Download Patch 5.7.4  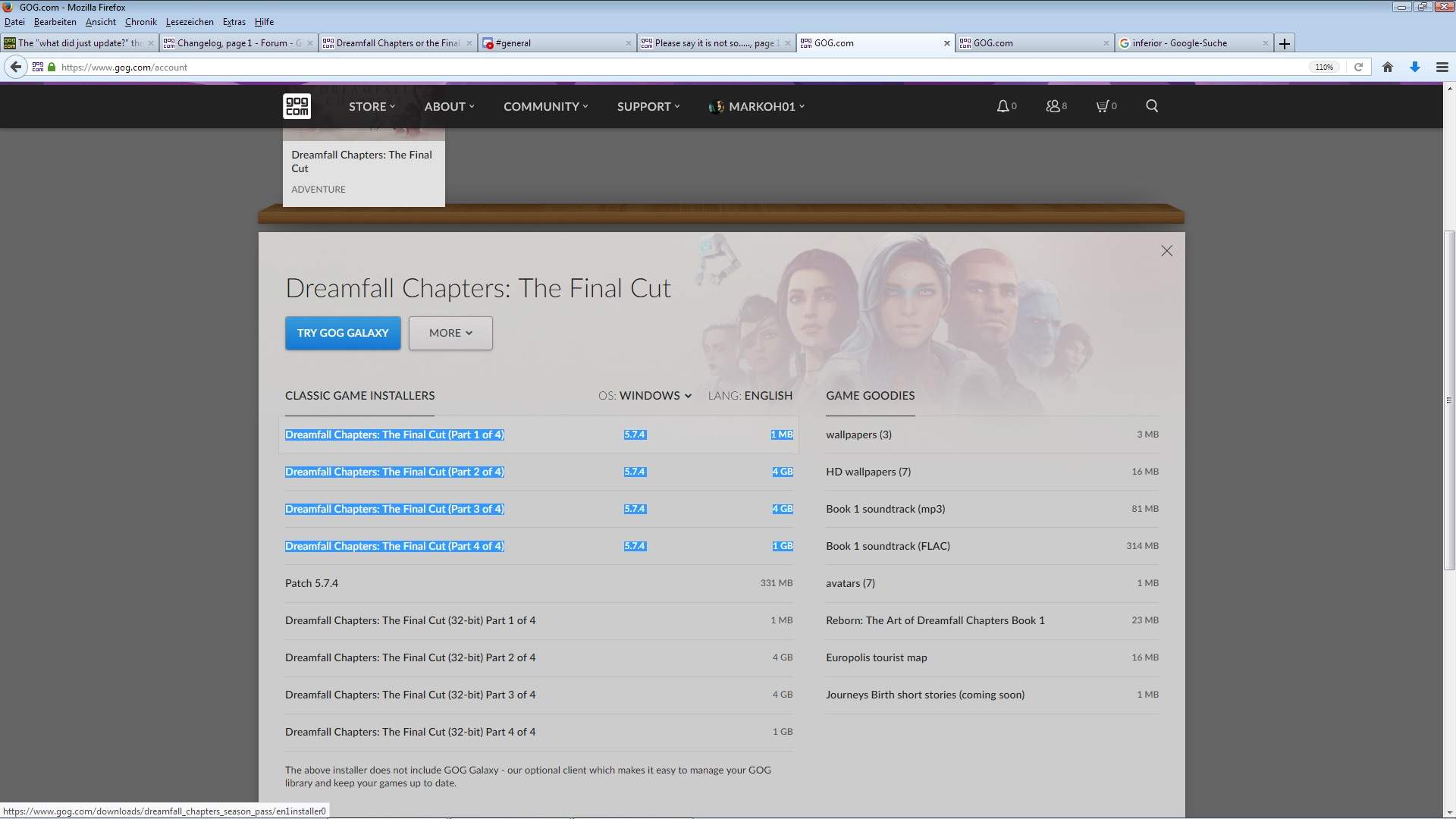click(x=539, y=583)
